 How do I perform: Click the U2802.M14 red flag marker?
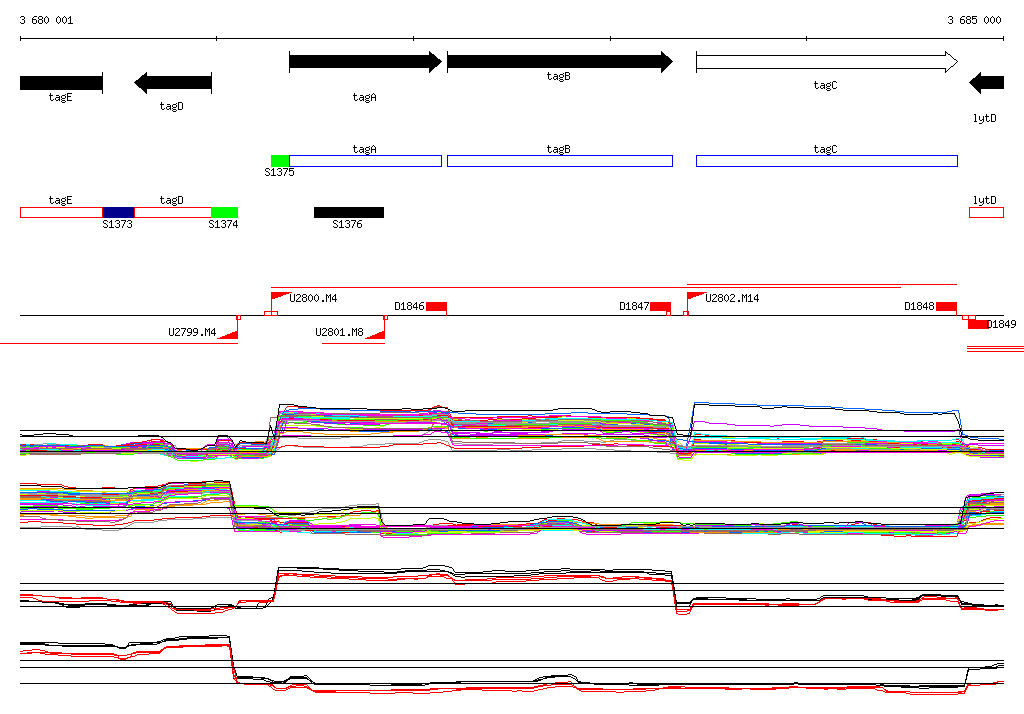tap(696, 297)
